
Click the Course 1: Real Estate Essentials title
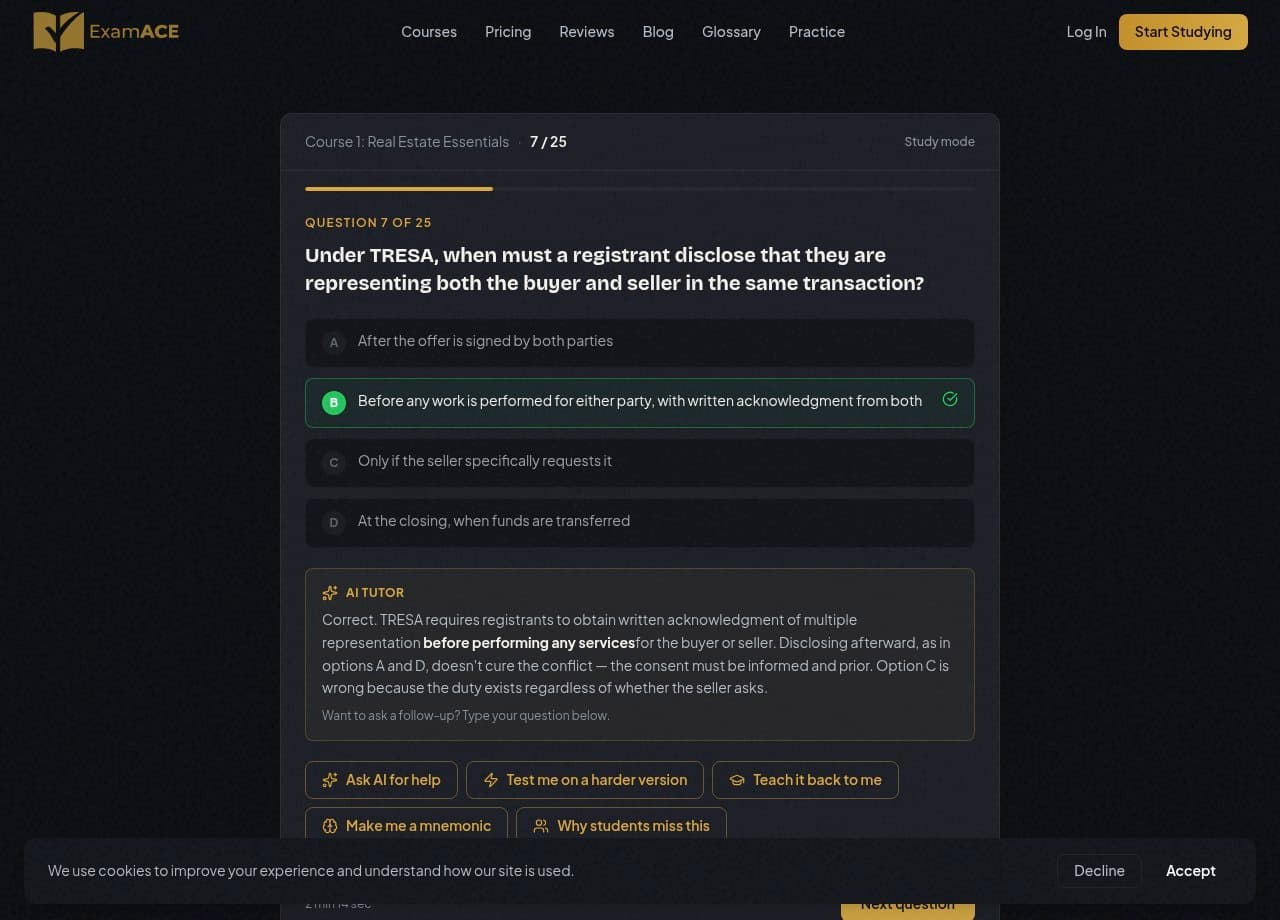pos(407,142)
